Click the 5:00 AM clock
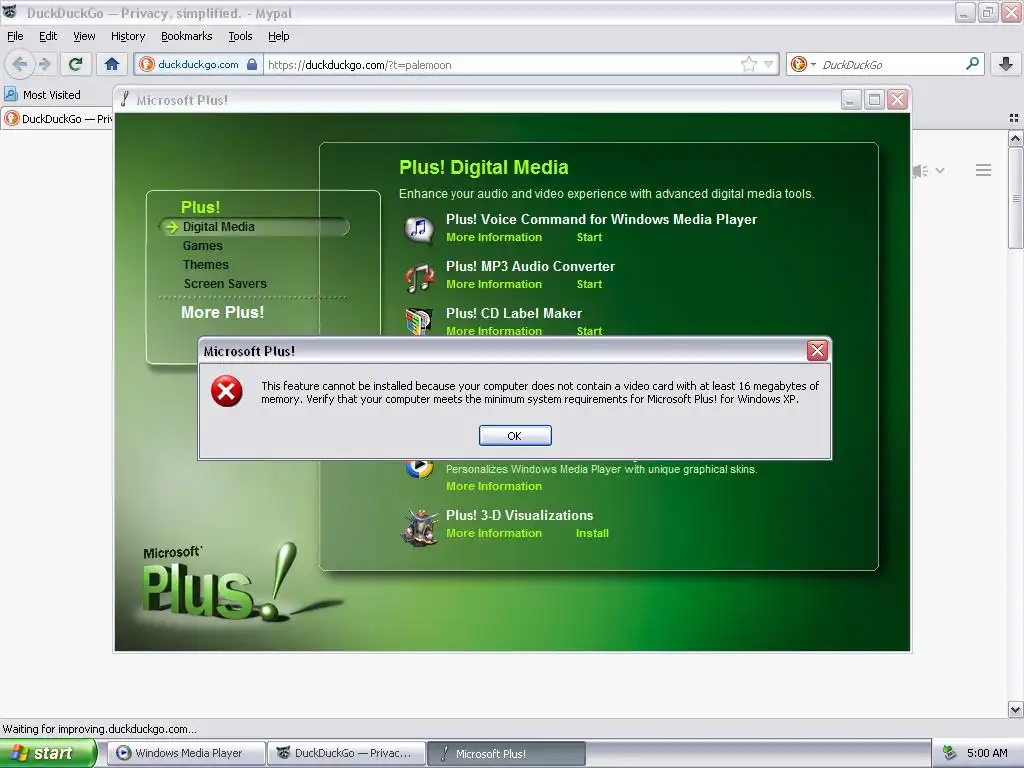The height and width of the screenshot is (768, 1024). pos(987,753)
